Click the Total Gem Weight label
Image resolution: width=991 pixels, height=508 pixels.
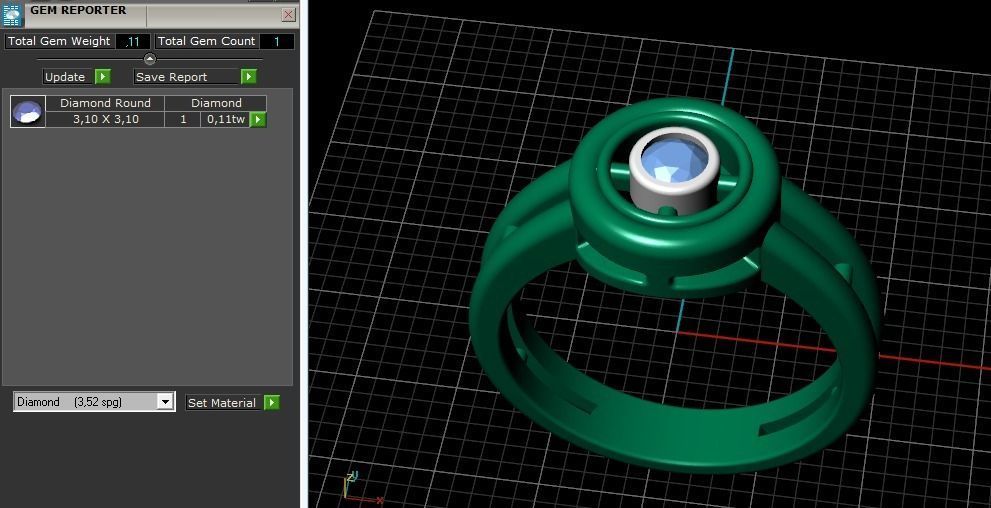point(59,41)
